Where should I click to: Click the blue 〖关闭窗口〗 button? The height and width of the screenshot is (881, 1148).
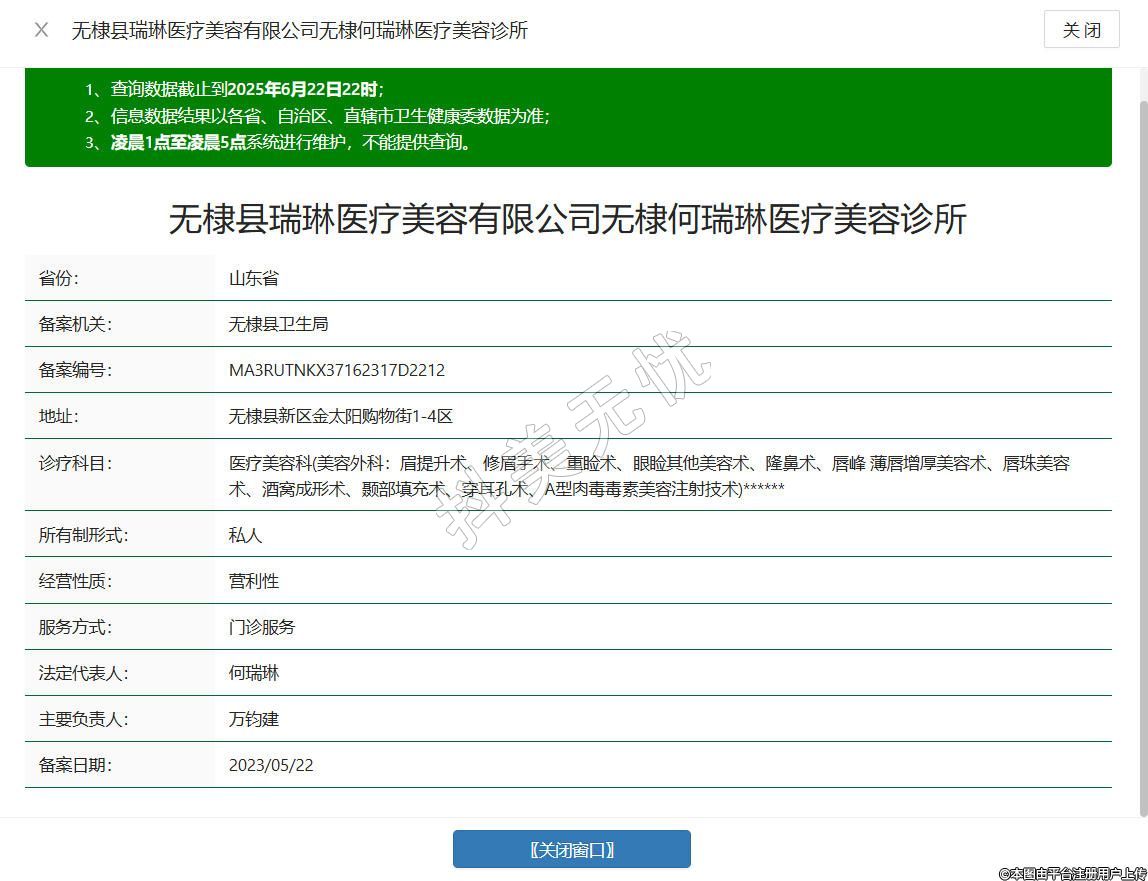571,849
